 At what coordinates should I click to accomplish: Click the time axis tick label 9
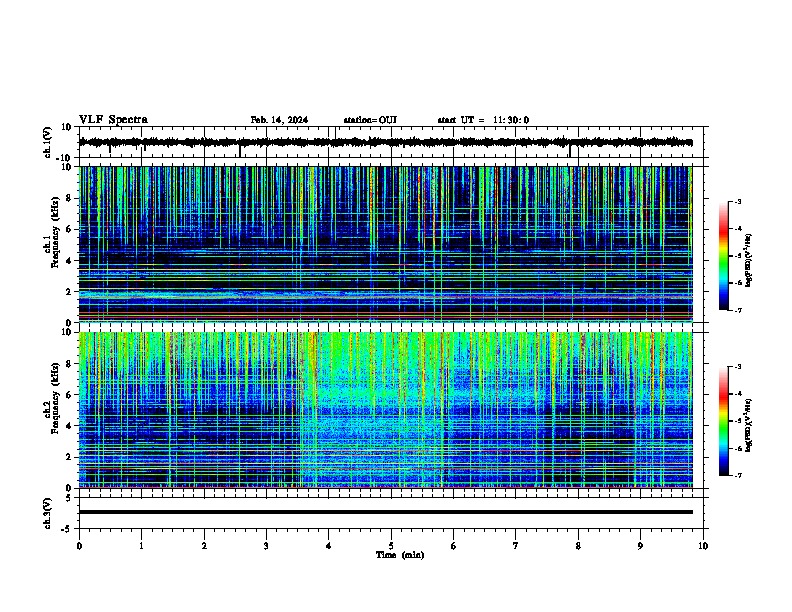pos(640,546)
